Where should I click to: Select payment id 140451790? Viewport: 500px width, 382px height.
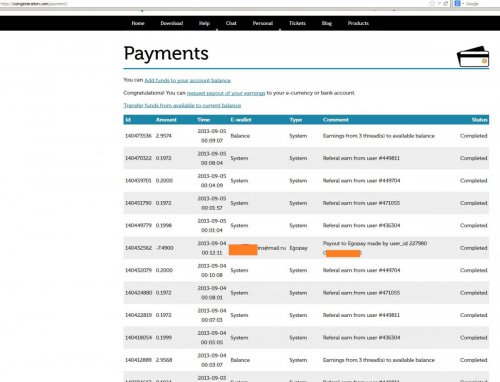point(138,203)
